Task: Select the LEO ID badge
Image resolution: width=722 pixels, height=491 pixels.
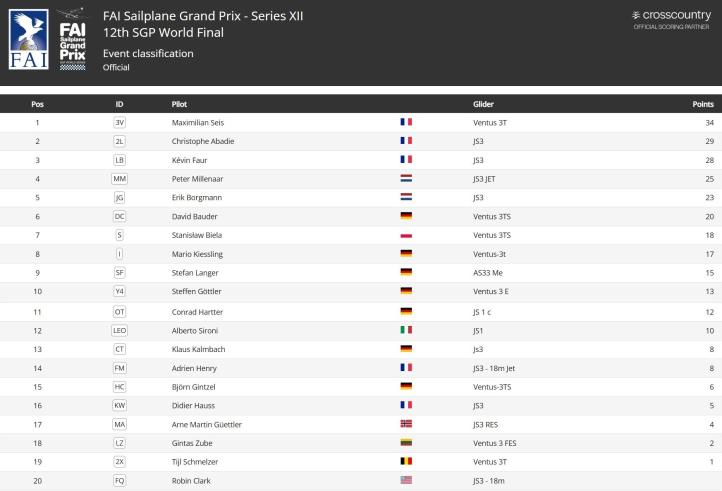Action: tap(120, 330)
